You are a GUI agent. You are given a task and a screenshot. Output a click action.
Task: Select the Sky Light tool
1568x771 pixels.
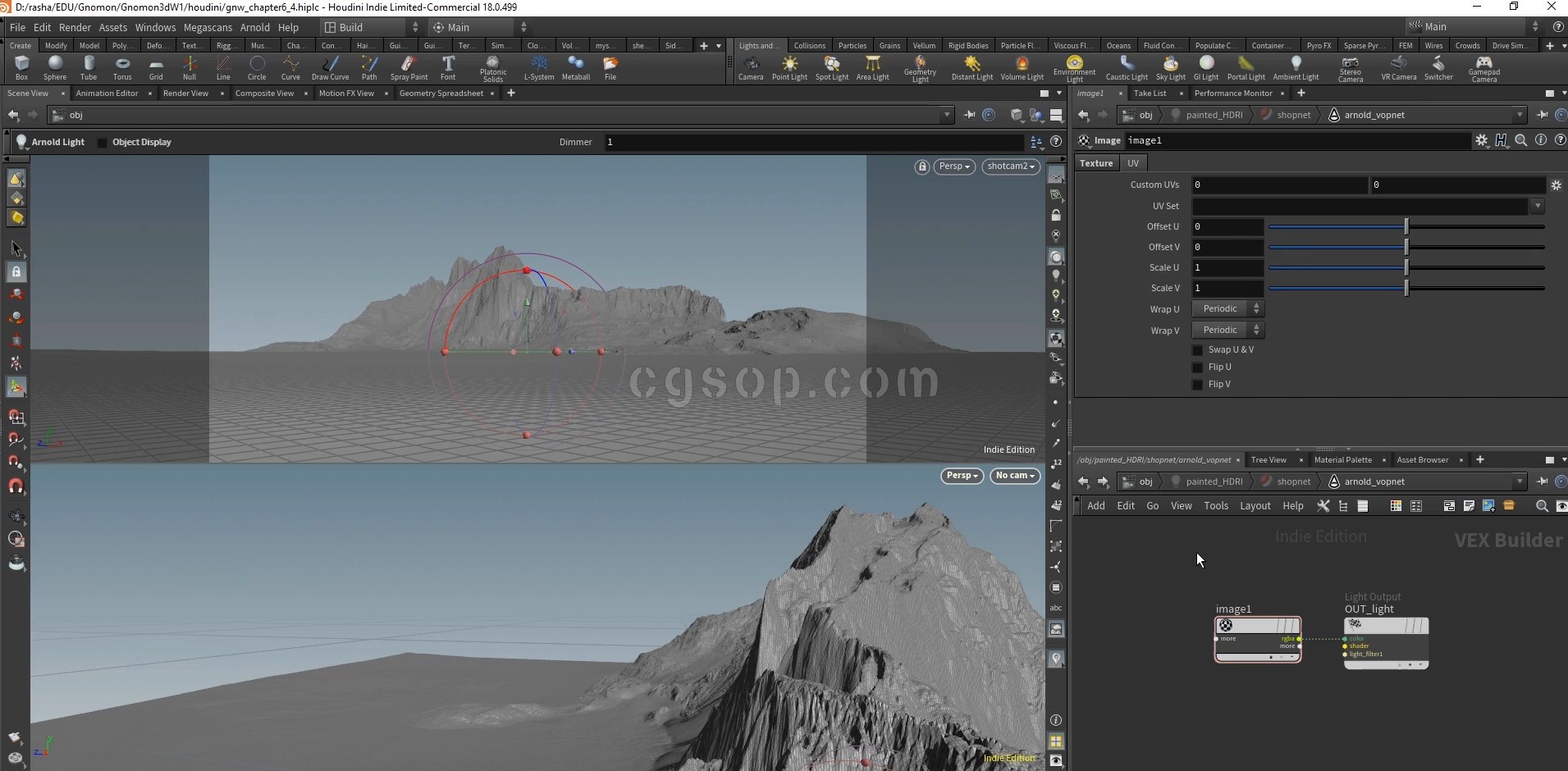pos(1170,67)
